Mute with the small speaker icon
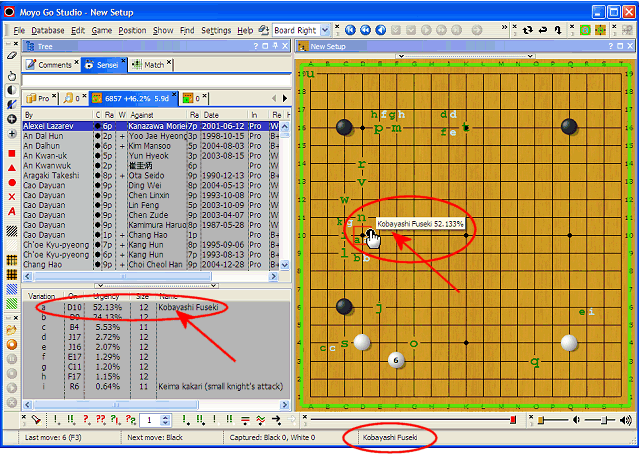The height and width of the screenshot is (454, 639). pos(576,420)
